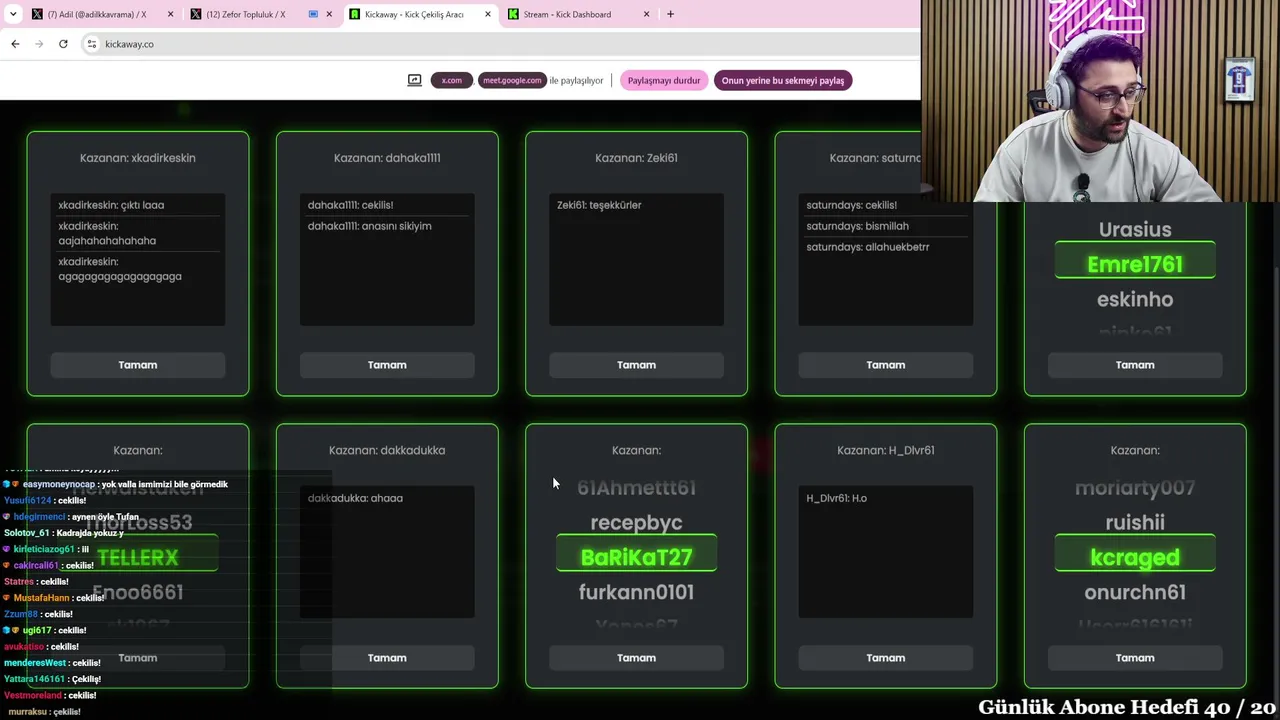Image resolution: width=1280 pixels, height=720 pixels.
Task: Go back to the previous page
Action: pos(15,44)
